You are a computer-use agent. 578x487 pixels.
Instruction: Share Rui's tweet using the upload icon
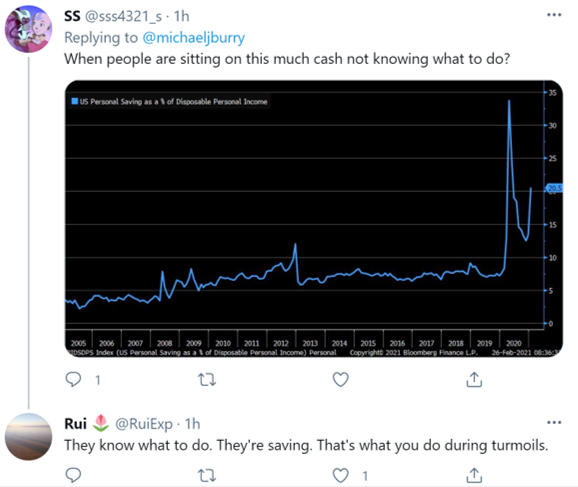[x=474, y=475]
